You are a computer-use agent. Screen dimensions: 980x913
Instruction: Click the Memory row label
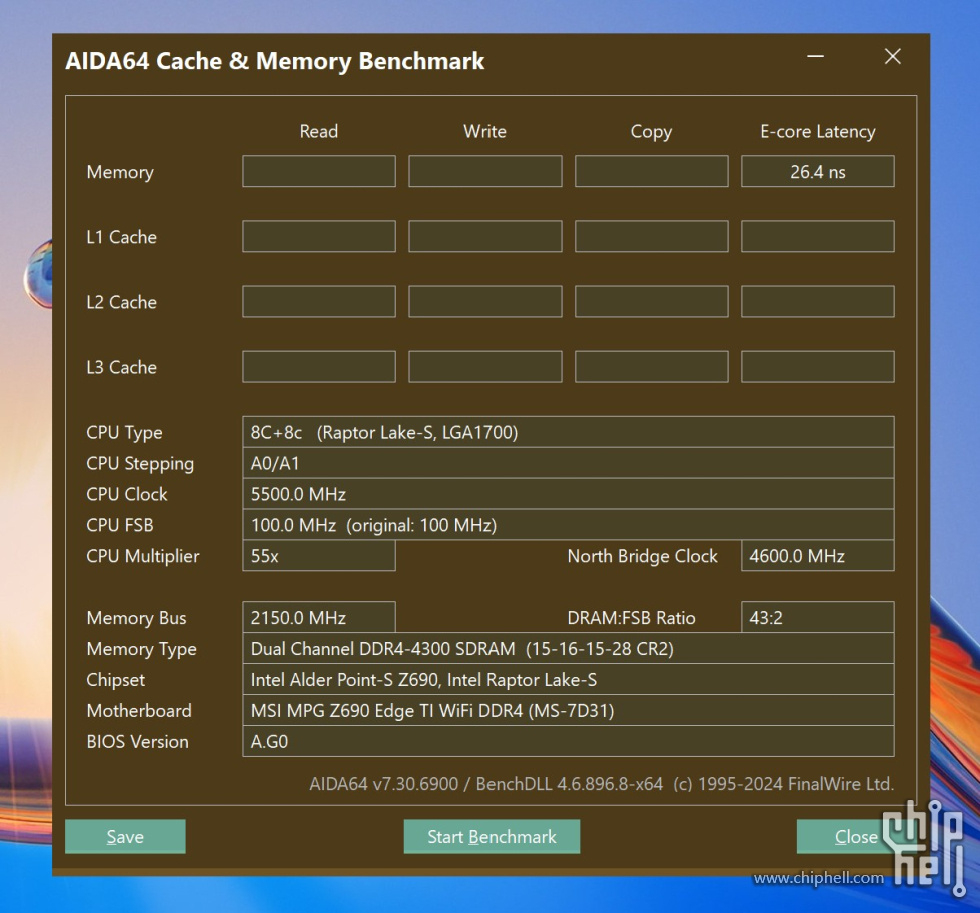tap(120, 172)
